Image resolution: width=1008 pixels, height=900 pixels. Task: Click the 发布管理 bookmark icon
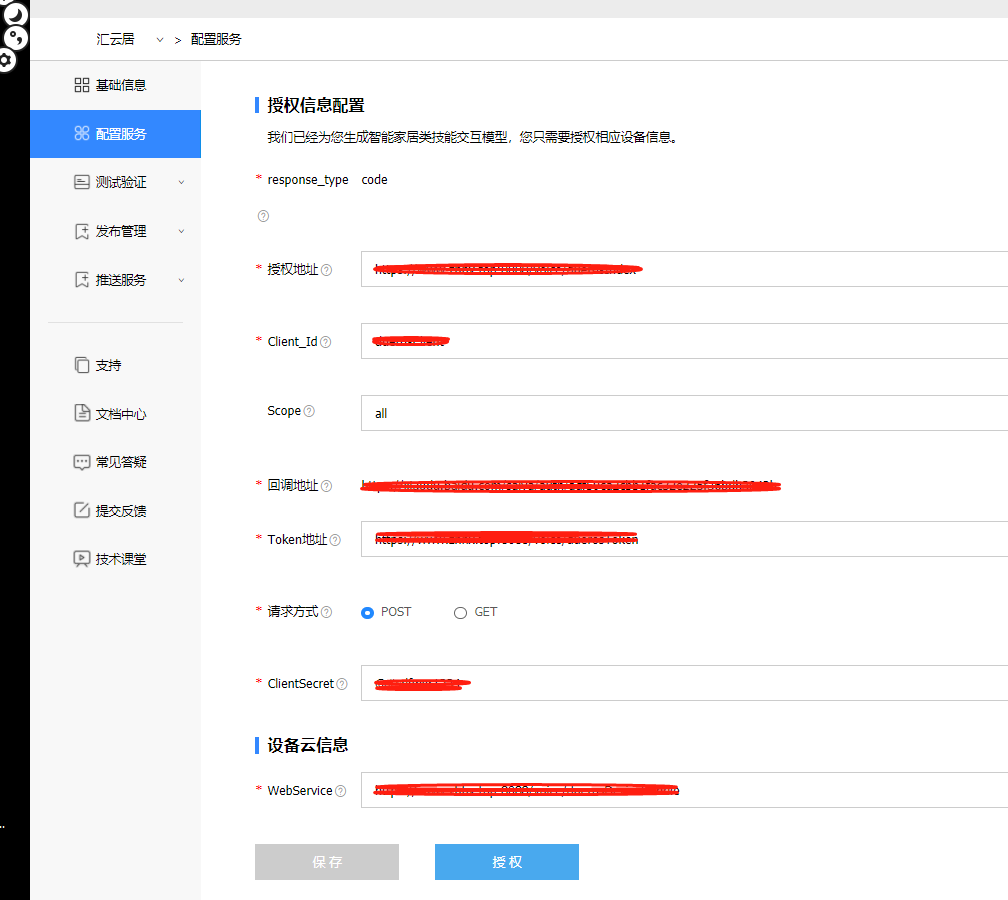[x=82, y=231]
